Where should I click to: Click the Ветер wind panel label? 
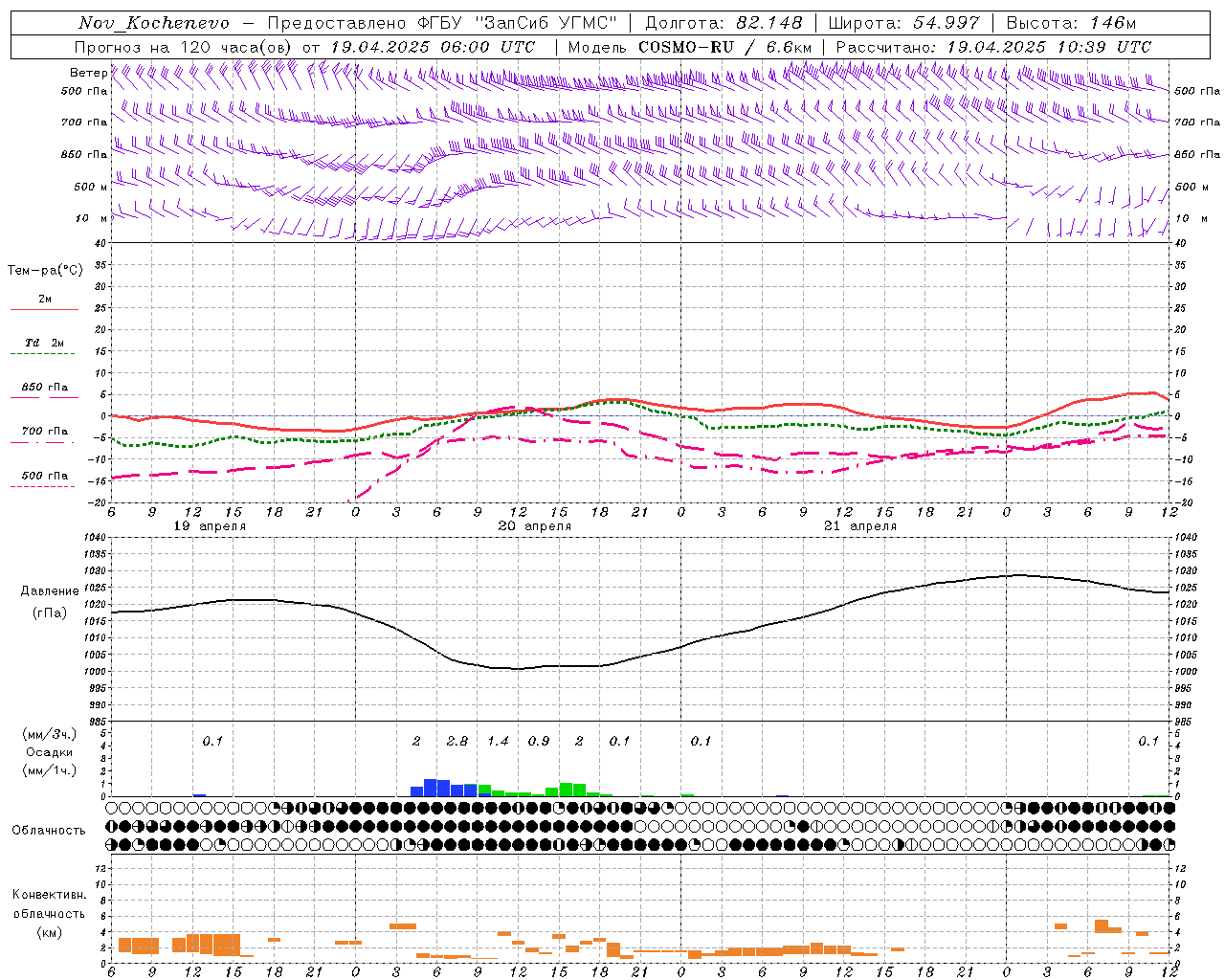pyautogui.click(x=88, y=73)
